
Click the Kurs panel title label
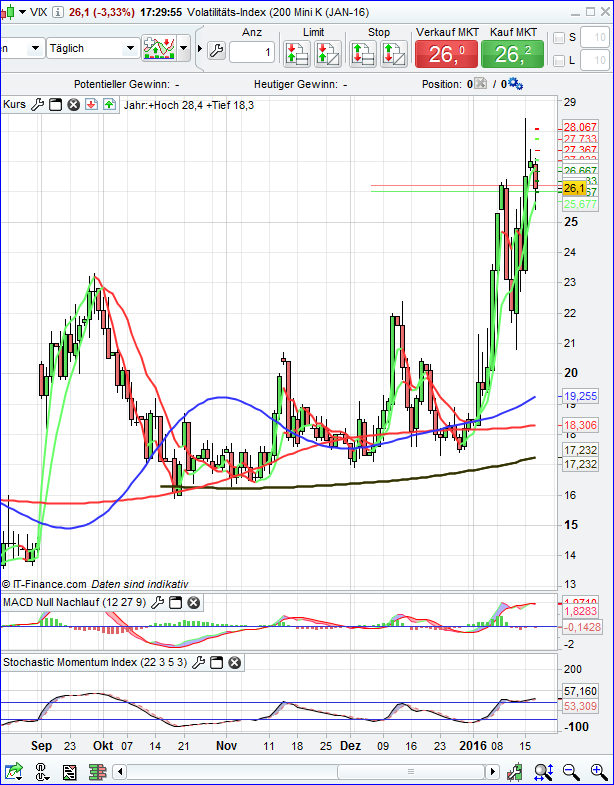coord(15,105)
